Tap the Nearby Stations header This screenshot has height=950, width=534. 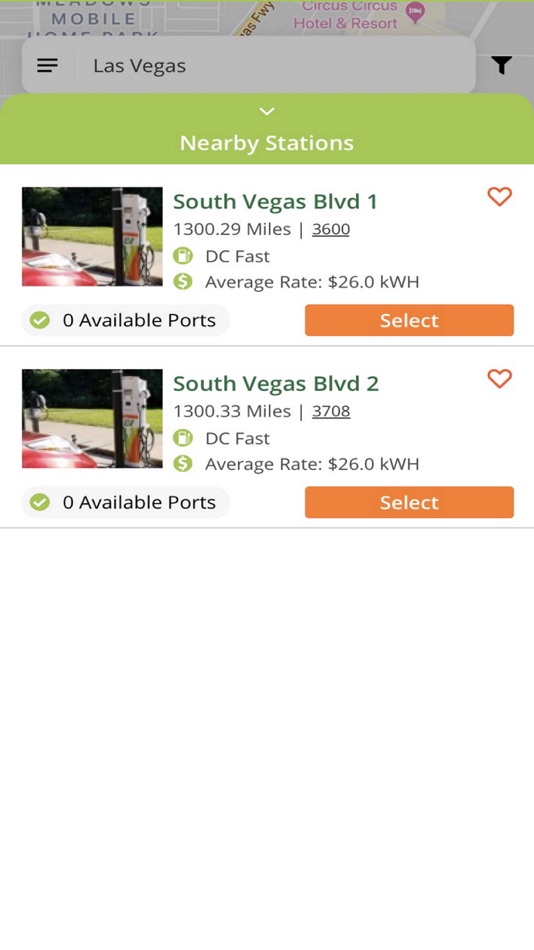pos(267,143)
